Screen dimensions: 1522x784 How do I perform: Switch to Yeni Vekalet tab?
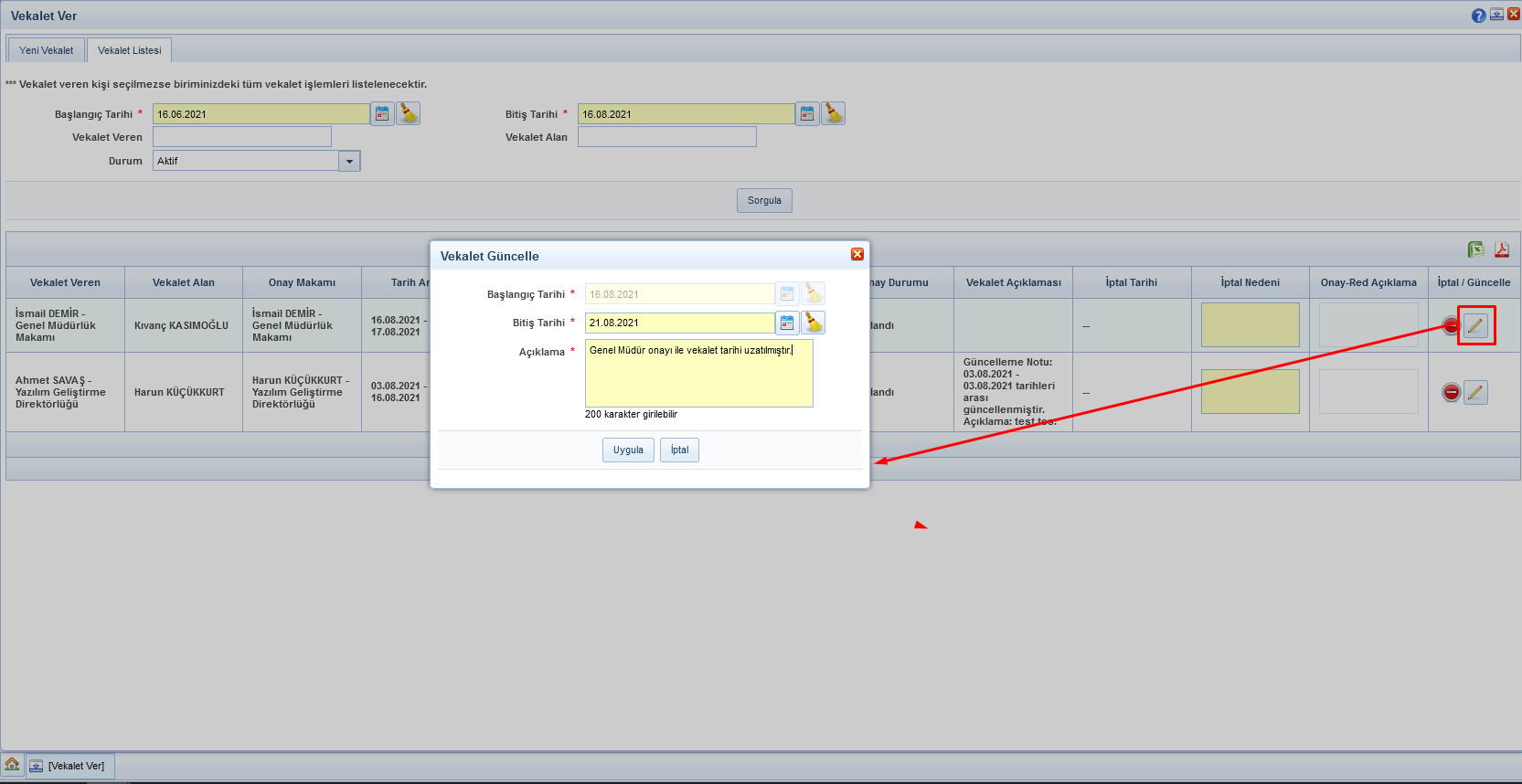click(47, 50)
